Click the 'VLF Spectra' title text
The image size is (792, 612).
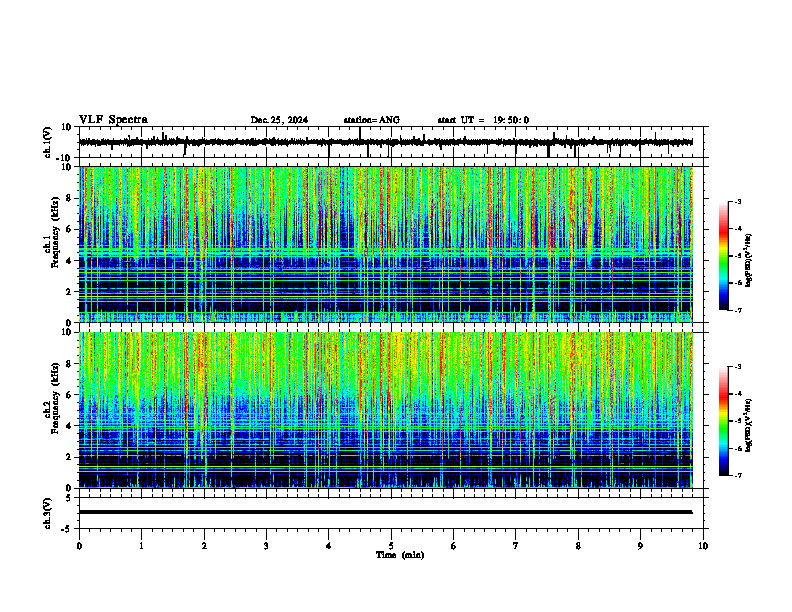113,120
